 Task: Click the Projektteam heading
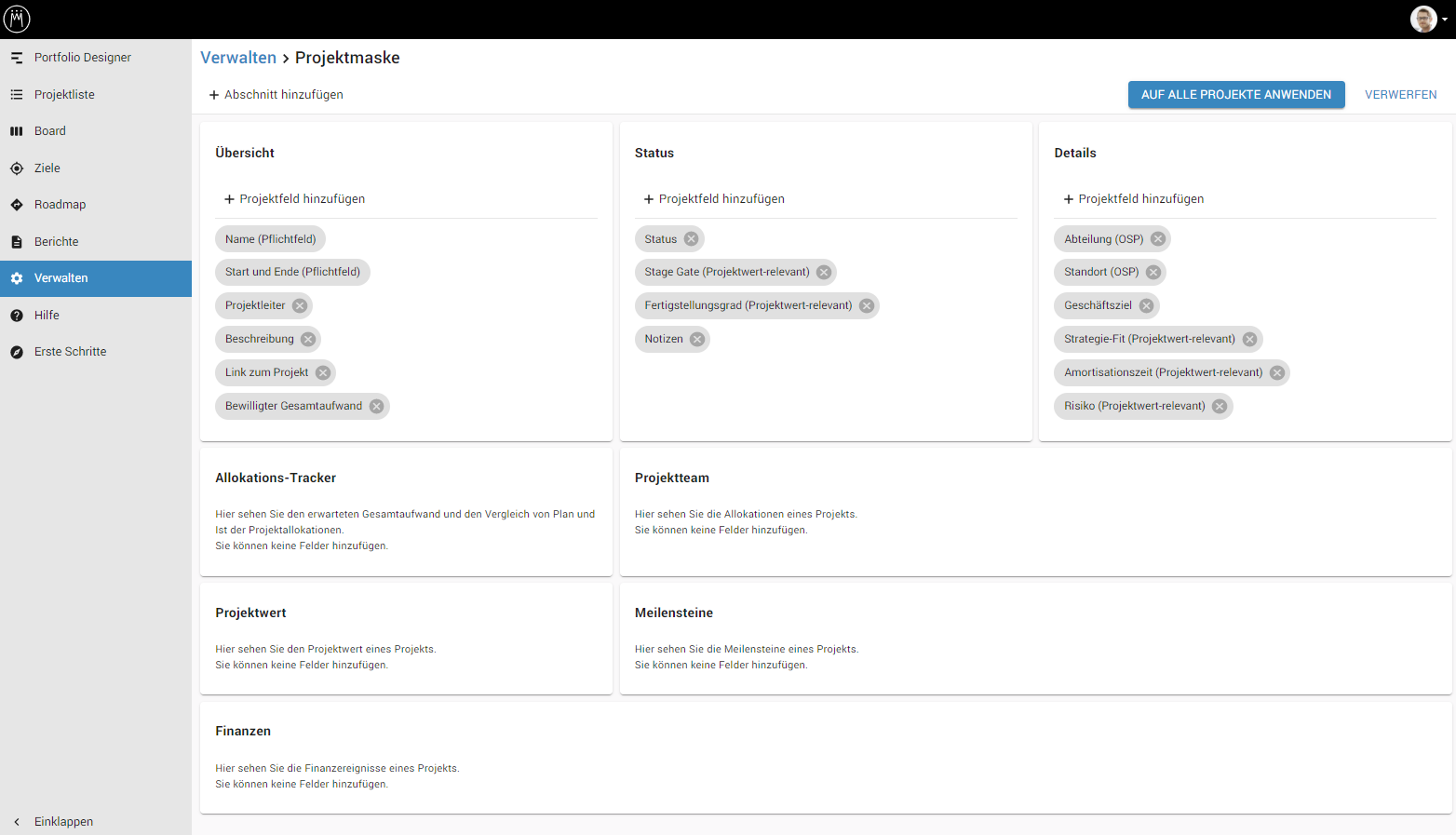point(672,478)
